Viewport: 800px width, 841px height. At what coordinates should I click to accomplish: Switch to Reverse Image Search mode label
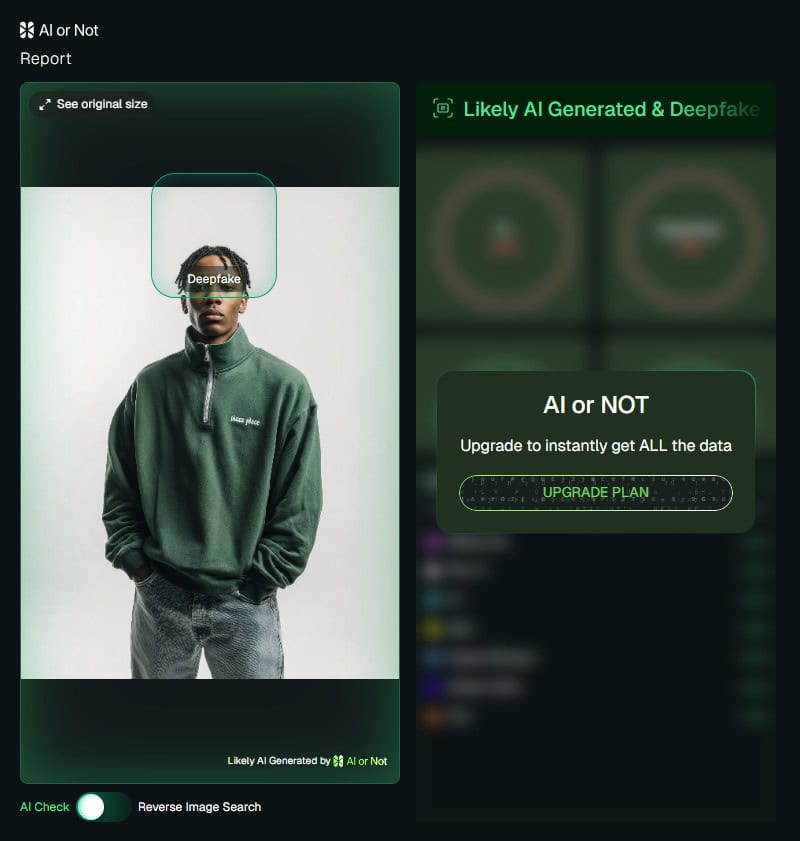[199, 807]
